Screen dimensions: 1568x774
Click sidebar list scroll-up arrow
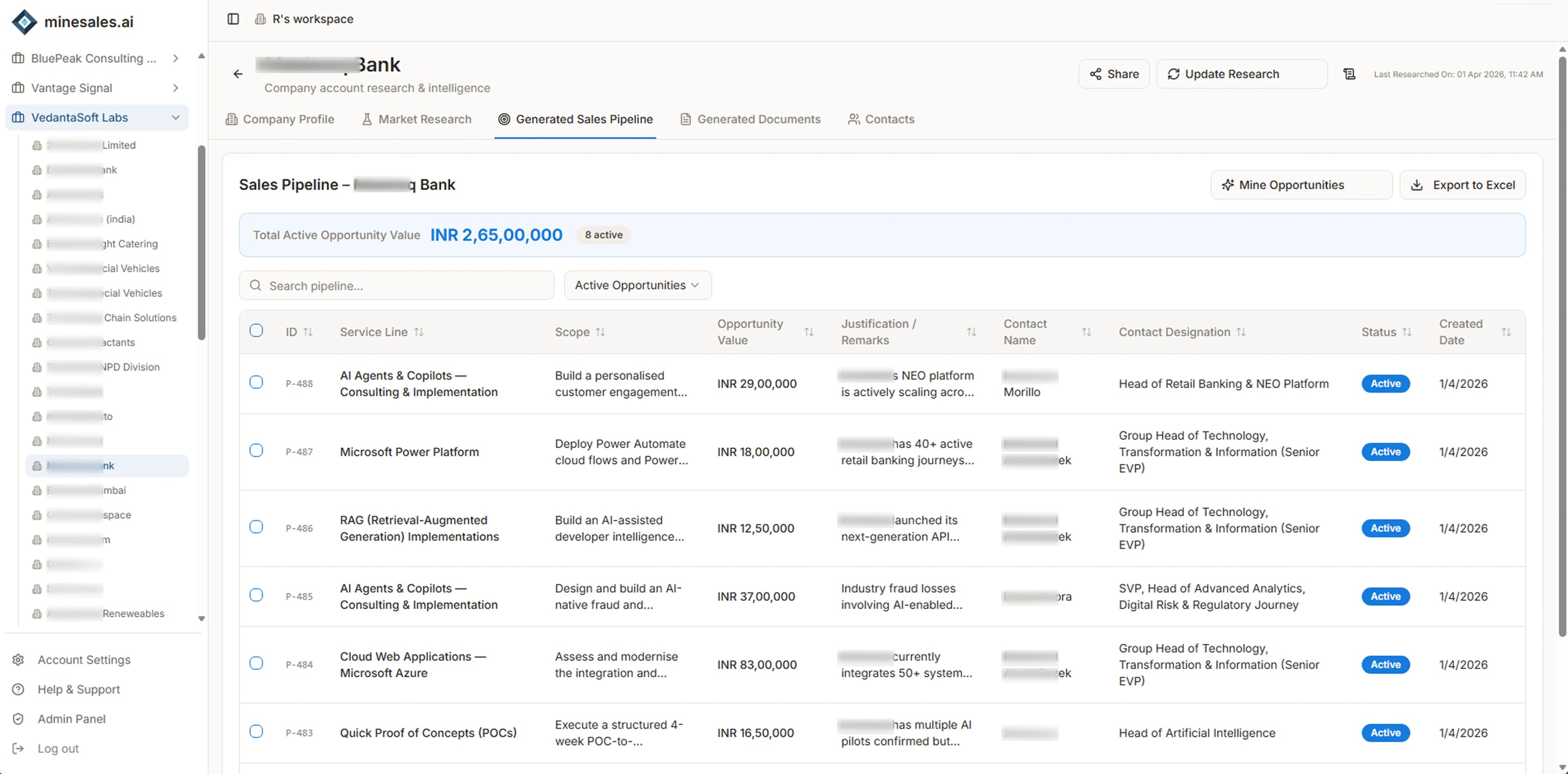[x=201, y=56]
